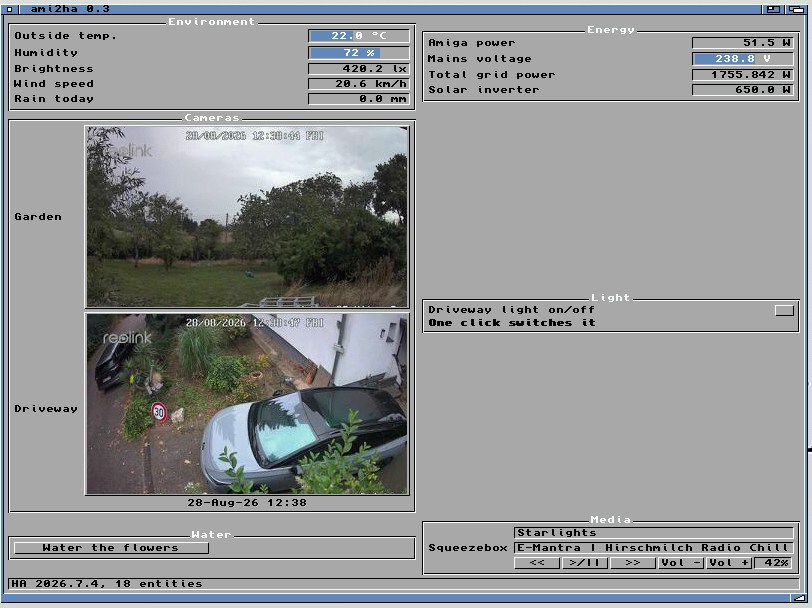Click the ami2ha 0.3 title bar

pyautogui.click(x=391, y=9)
